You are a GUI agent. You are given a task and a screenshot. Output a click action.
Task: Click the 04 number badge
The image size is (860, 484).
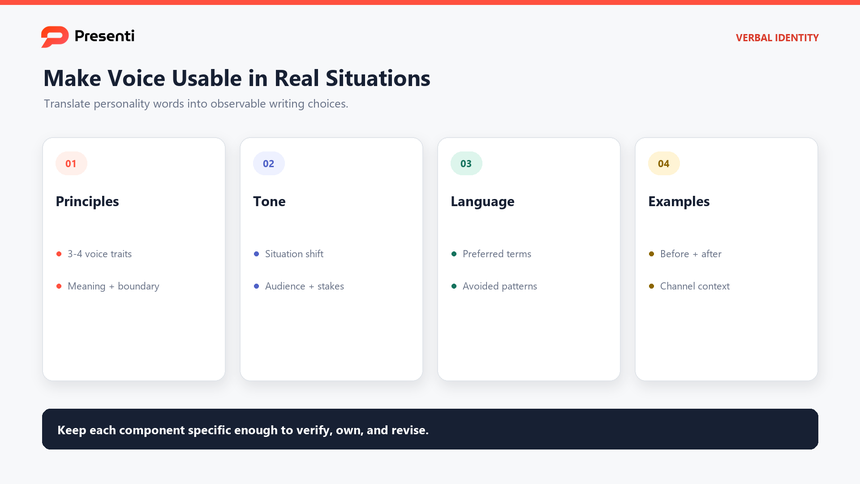664,164
